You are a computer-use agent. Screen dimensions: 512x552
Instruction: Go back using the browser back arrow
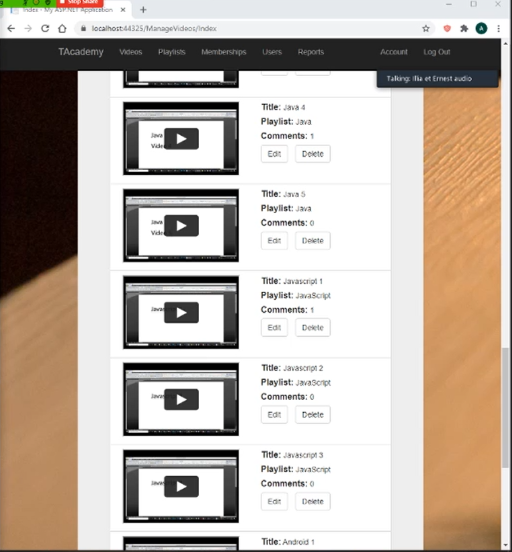(11, 29)
